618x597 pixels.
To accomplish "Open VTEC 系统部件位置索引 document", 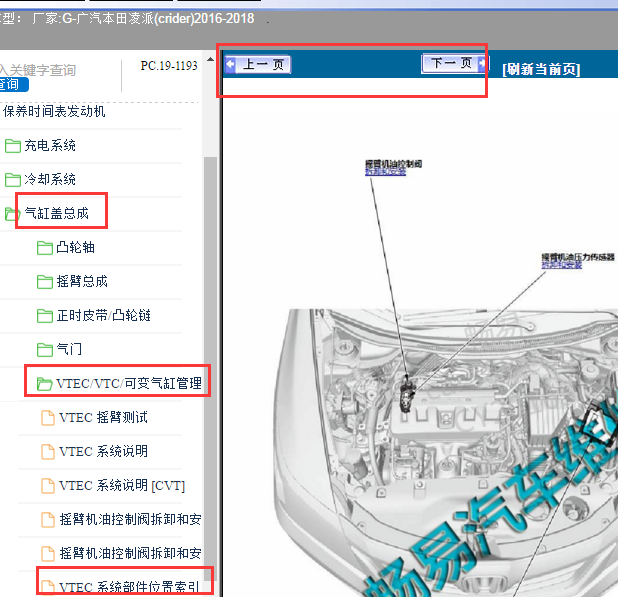I will [x=129, y=587].
